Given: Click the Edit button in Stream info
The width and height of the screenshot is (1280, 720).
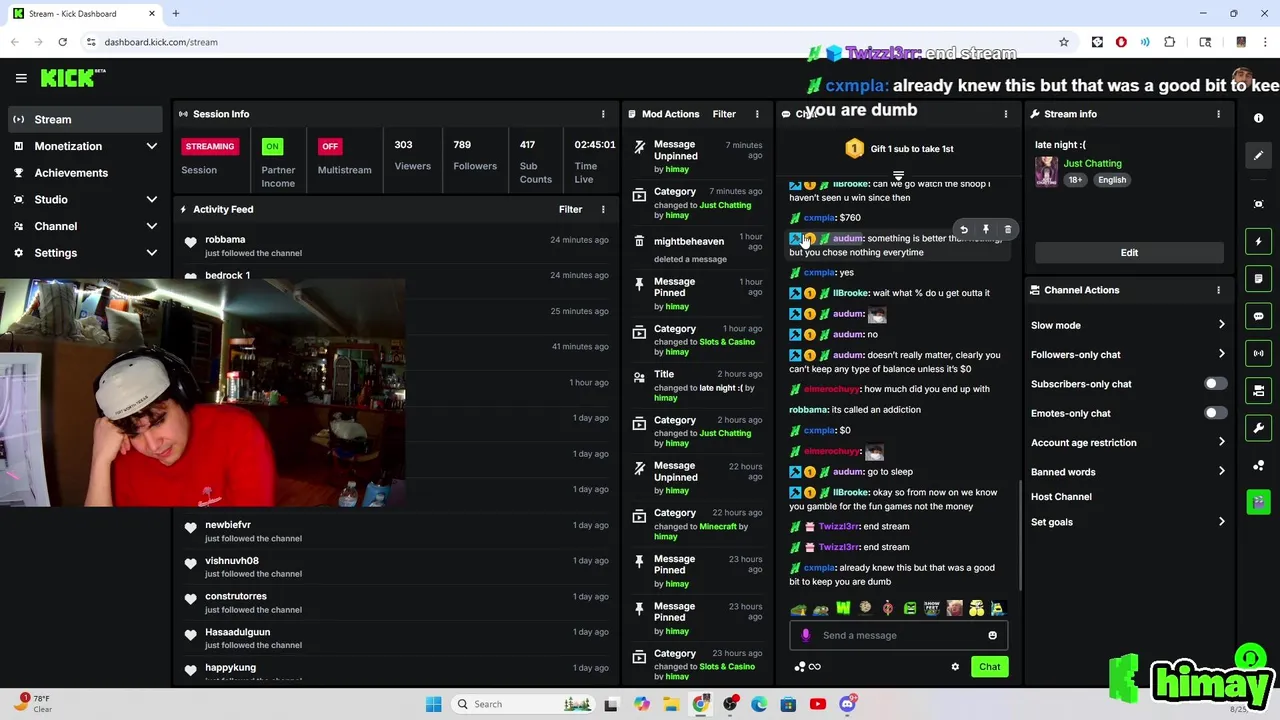Looking at the screenshot, I should [x=1129, y=253].
